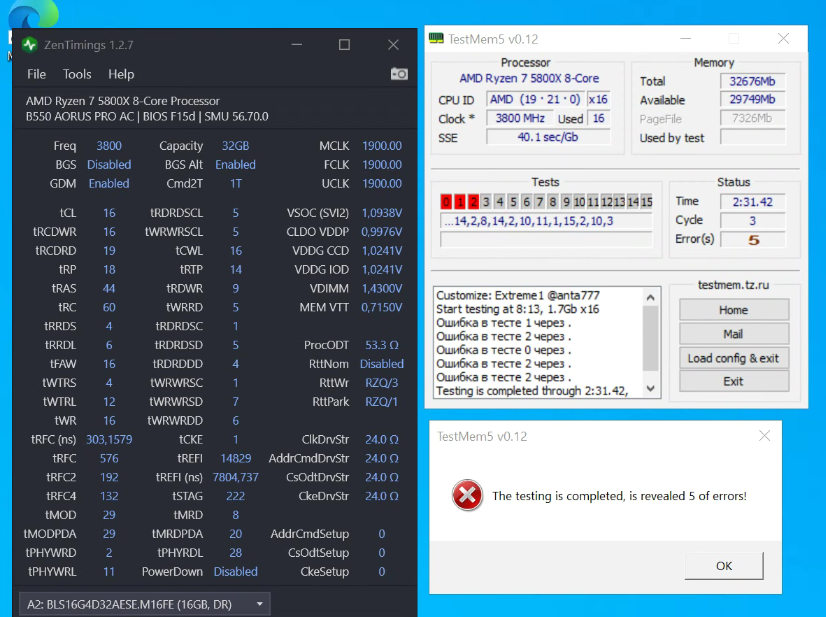Click the PageFile value 7326Mb
826x617 pixels.
coord(752,119)
